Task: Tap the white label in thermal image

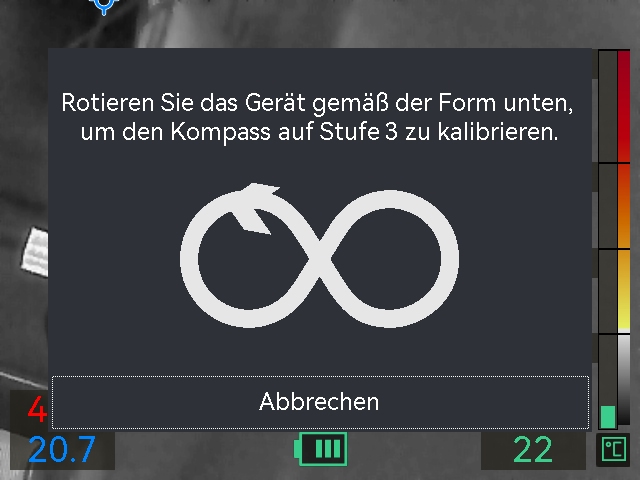Action: click(x=35, y=252)
